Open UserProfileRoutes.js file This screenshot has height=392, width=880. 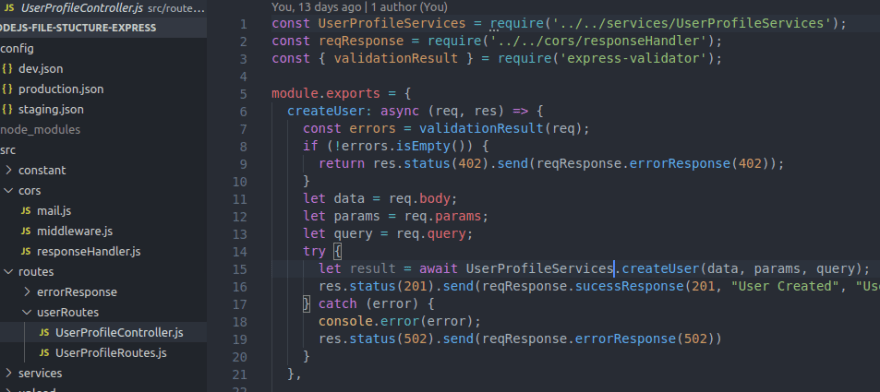(x=111, y=353)
